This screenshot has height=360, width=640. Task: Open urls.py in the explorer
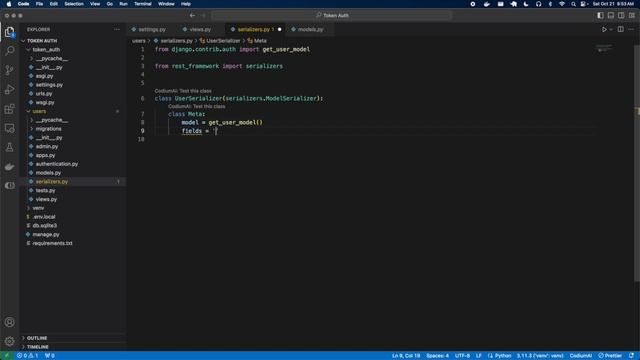pos(44,93)
